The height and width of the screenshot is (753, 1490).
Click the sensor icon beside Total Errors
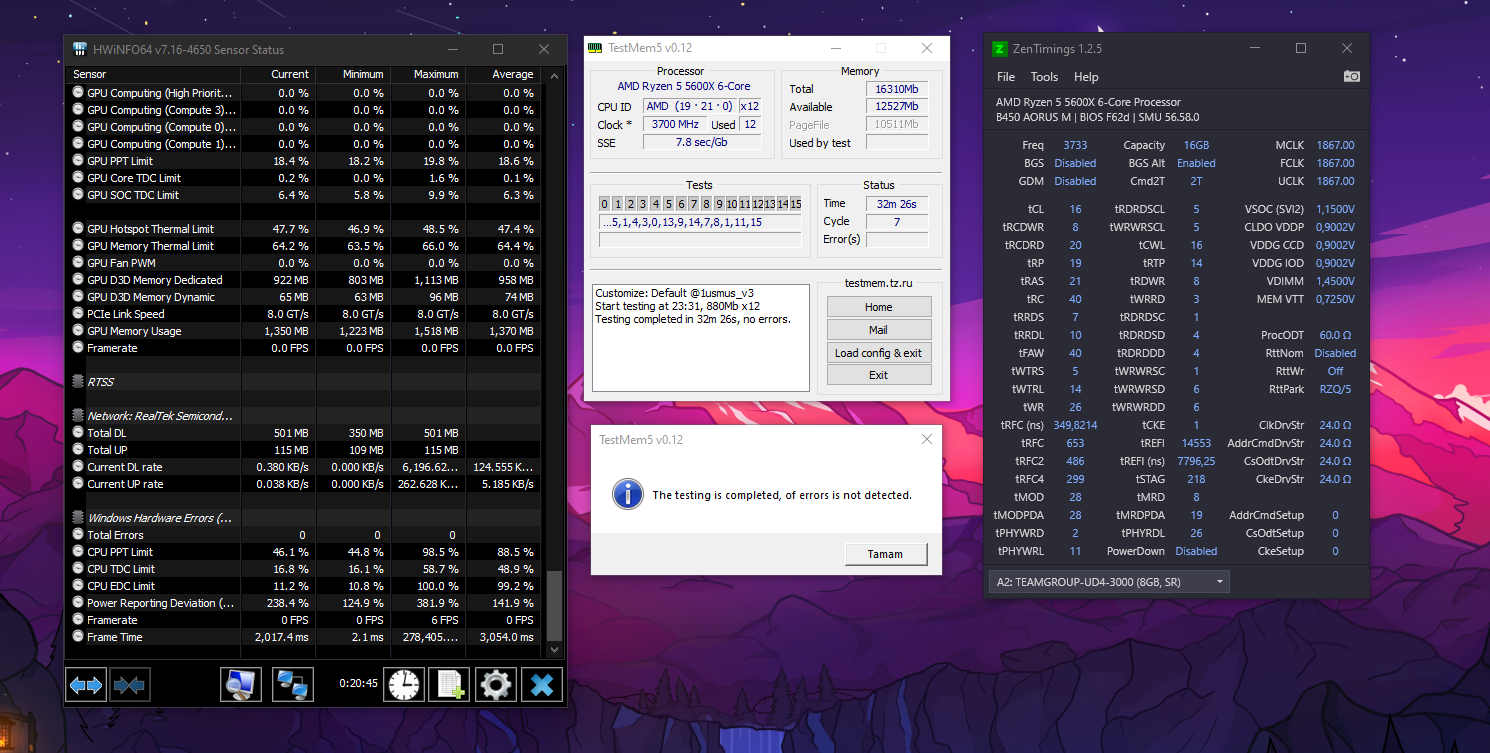click(x=79, y=535)
